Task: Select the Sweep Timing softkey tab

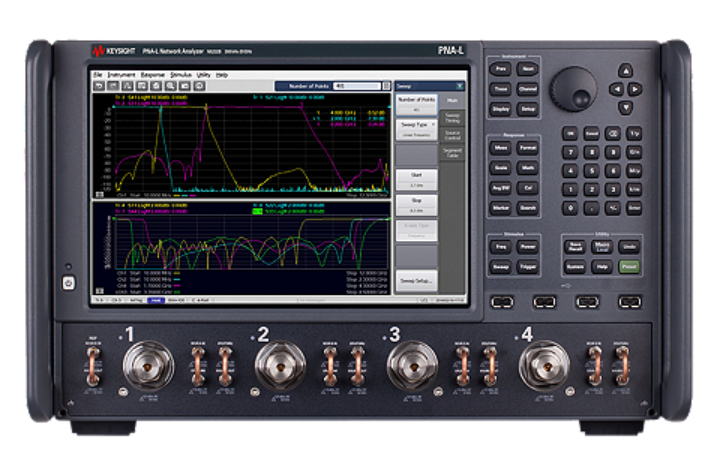Action: [x=452, y=118]
